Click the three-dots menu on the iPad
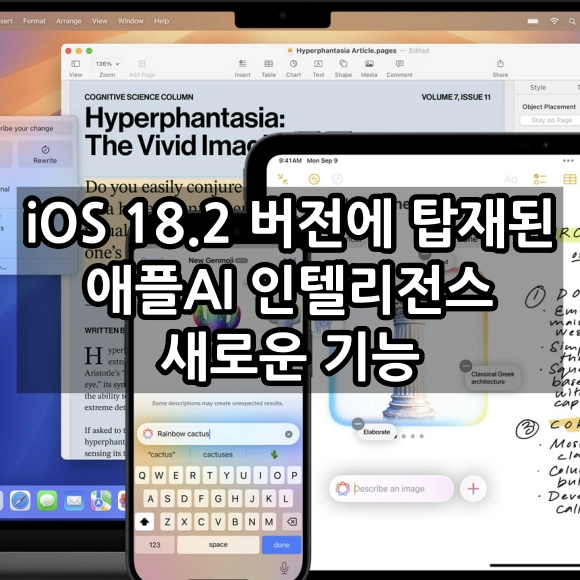This screenshot has width=580, height=580. (568, 161)
